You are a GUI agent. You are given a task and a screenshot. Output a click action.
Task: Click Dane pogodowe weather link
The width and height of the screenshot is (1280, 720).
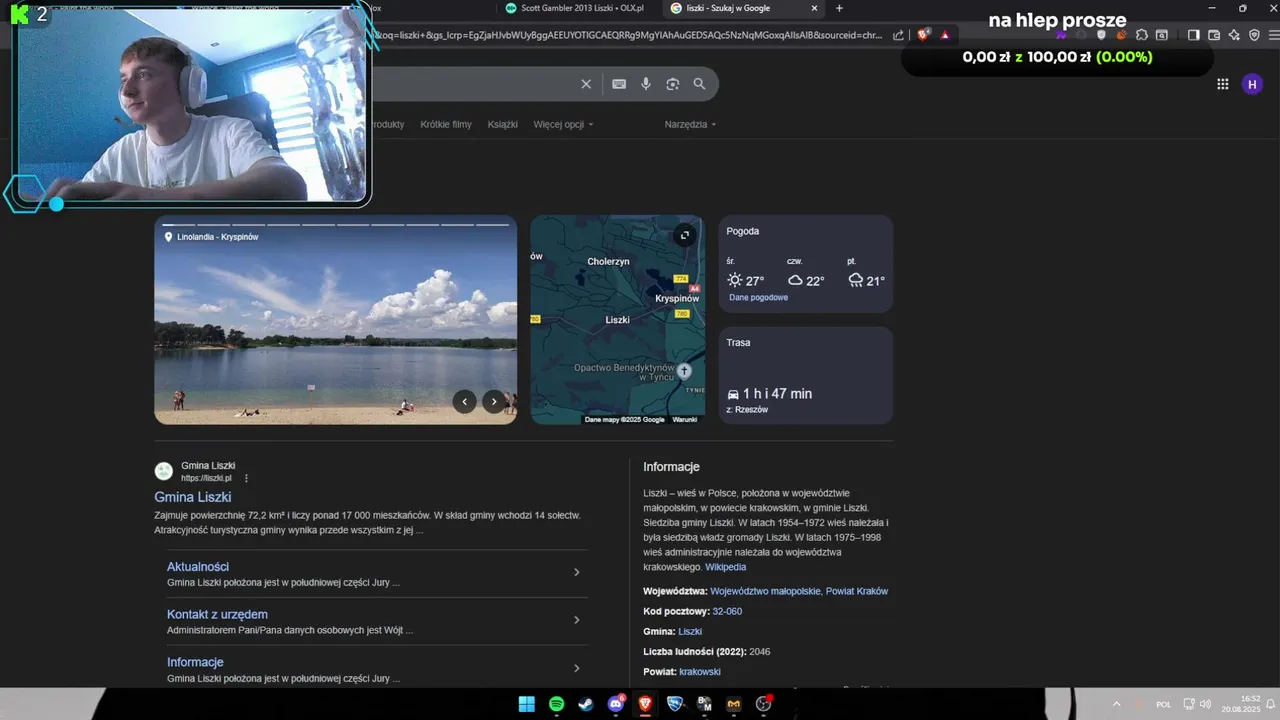tap(758, 297)
